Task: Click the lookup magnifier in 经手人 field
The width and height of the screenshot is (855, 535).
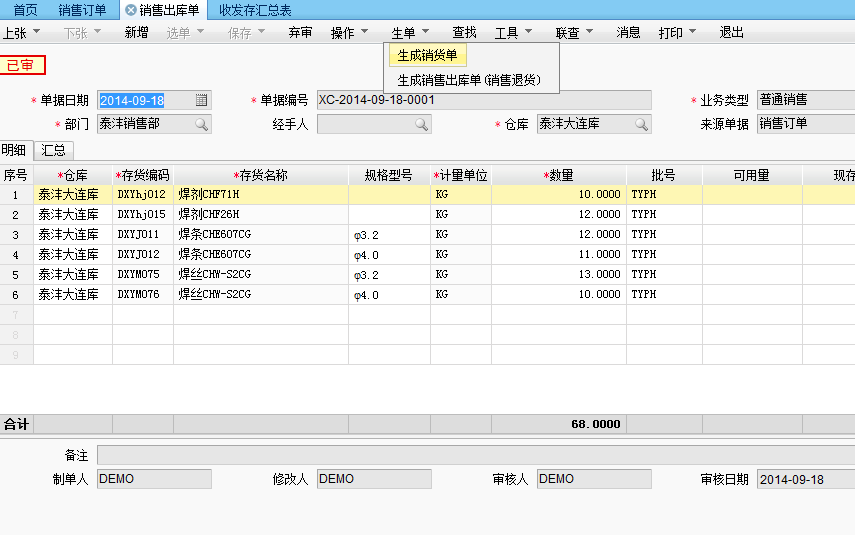Action: click(x=421, y=124)
